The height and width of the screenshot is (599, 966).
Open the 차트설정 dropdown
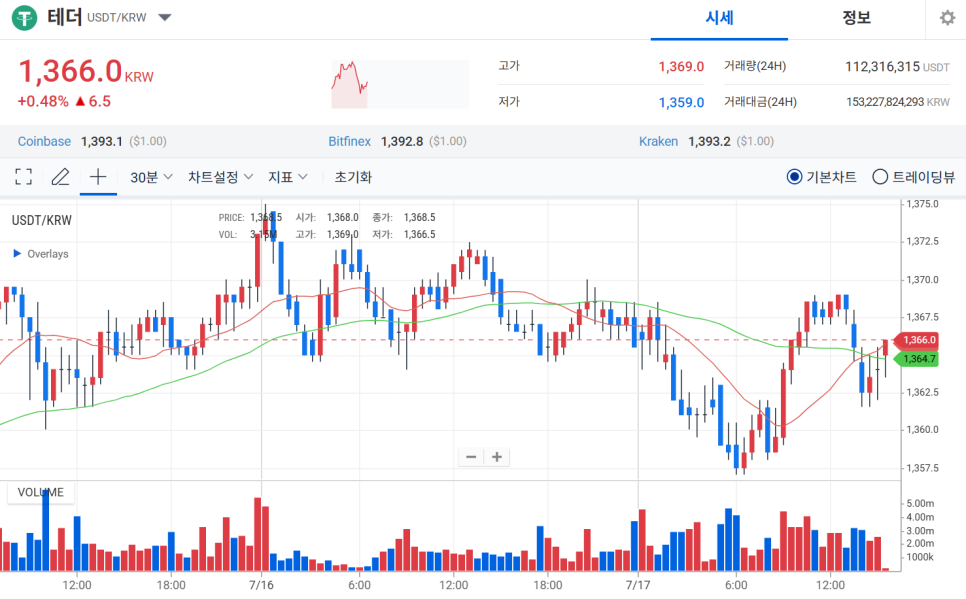click(220, 177)
